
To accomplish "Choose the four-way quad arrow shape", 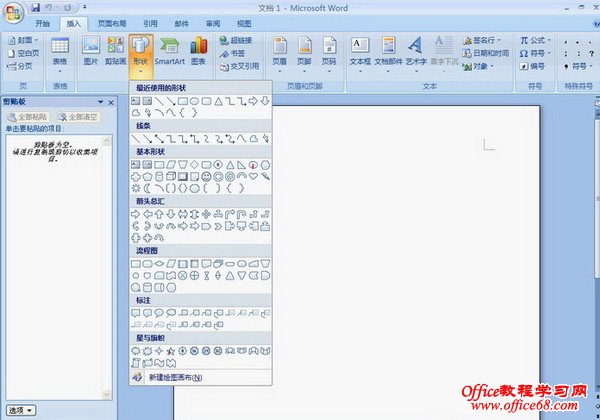I will point(206,214).
